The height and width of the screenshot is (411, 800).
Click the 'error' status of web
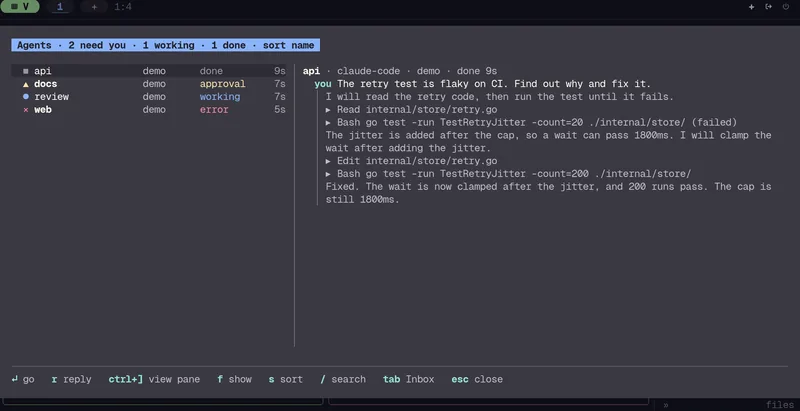click(214, 110)
